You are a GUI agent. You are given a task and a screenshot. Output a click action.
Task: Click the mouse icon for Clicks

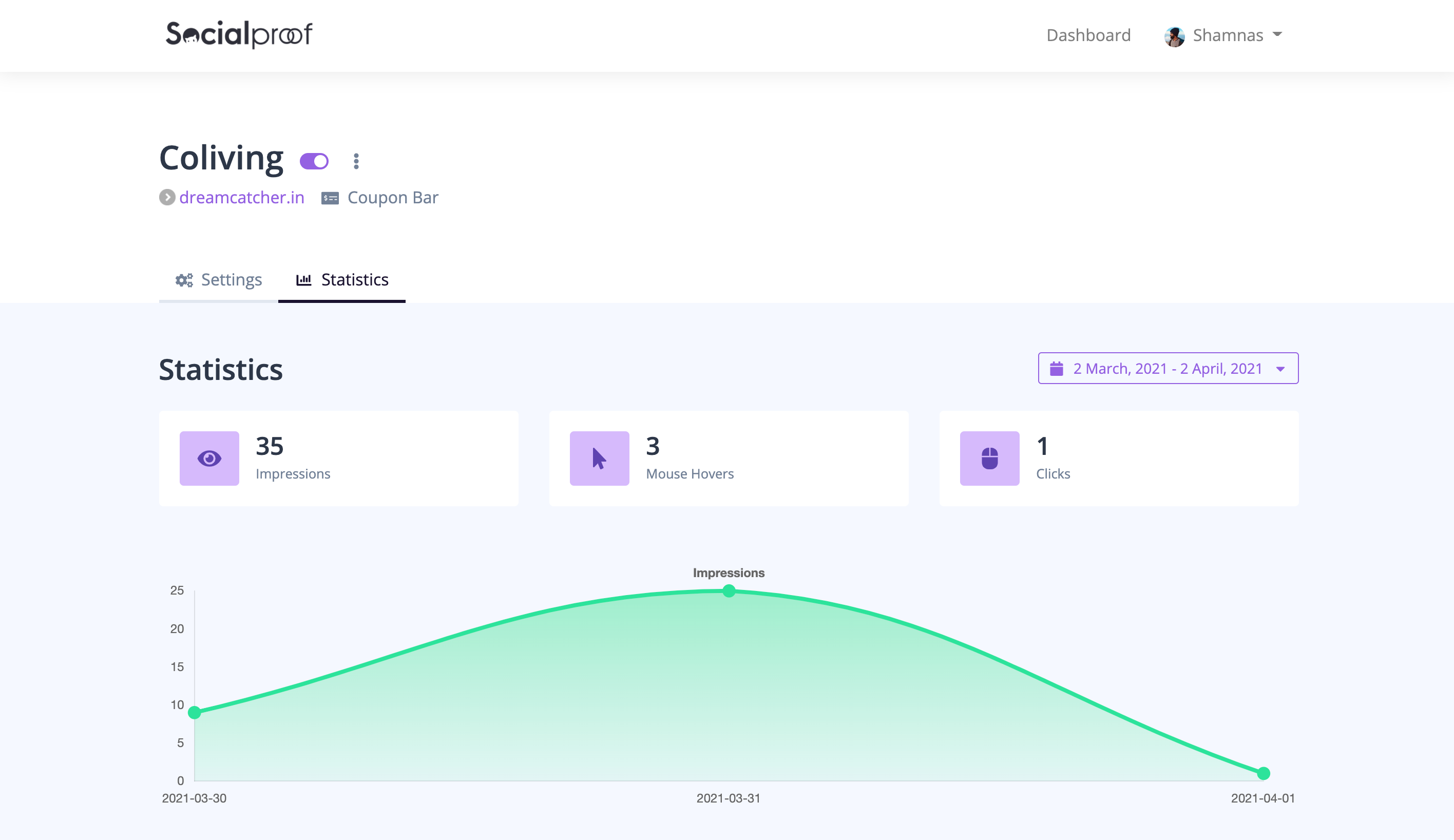pos(989,458)
